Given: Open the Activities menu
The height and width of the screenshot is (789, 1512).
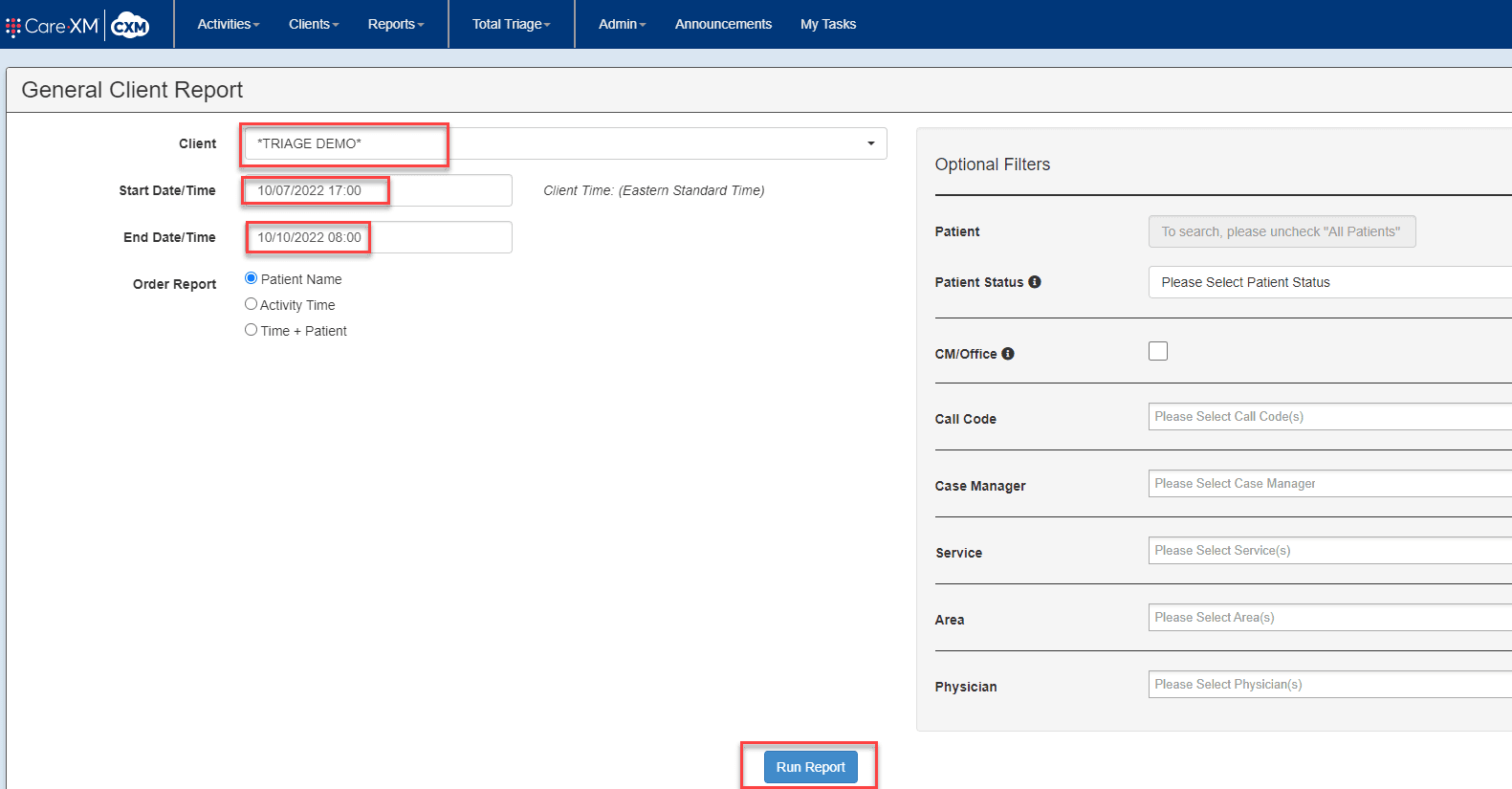Looking at the screenshot, I should (x=228, y=24).
